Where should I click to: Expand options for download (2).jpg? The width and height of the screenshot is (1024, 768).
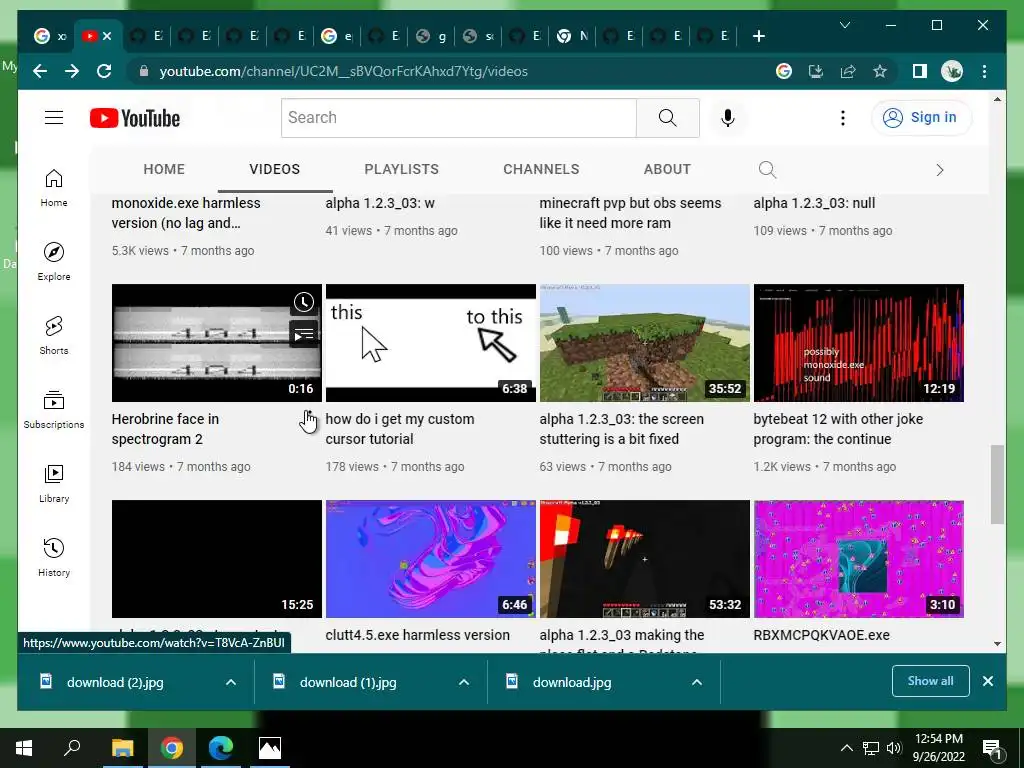(231, 682)
